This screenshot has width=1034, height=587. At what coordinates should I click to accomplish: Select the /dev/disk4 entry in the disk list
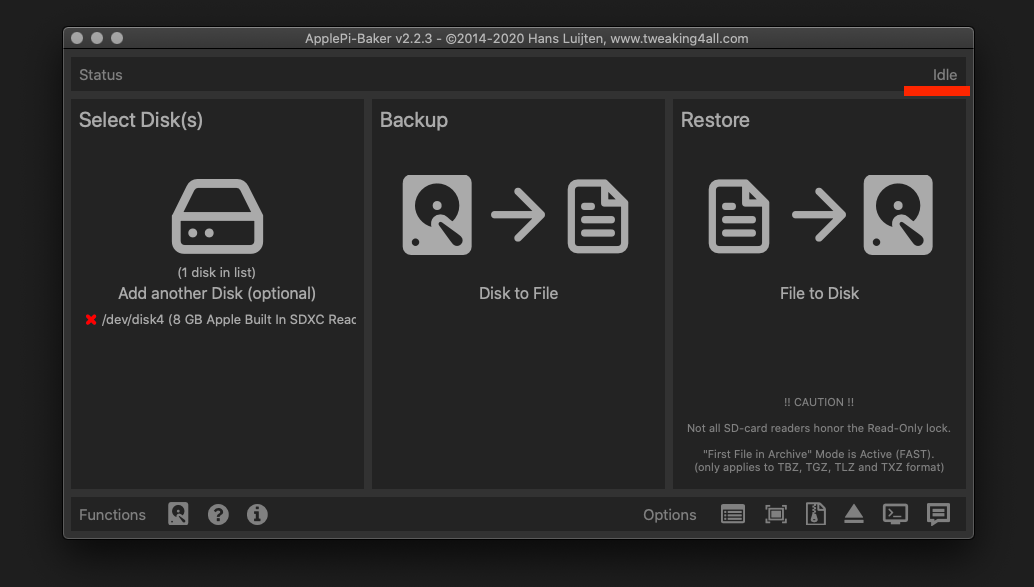click(x=220, y=320)
